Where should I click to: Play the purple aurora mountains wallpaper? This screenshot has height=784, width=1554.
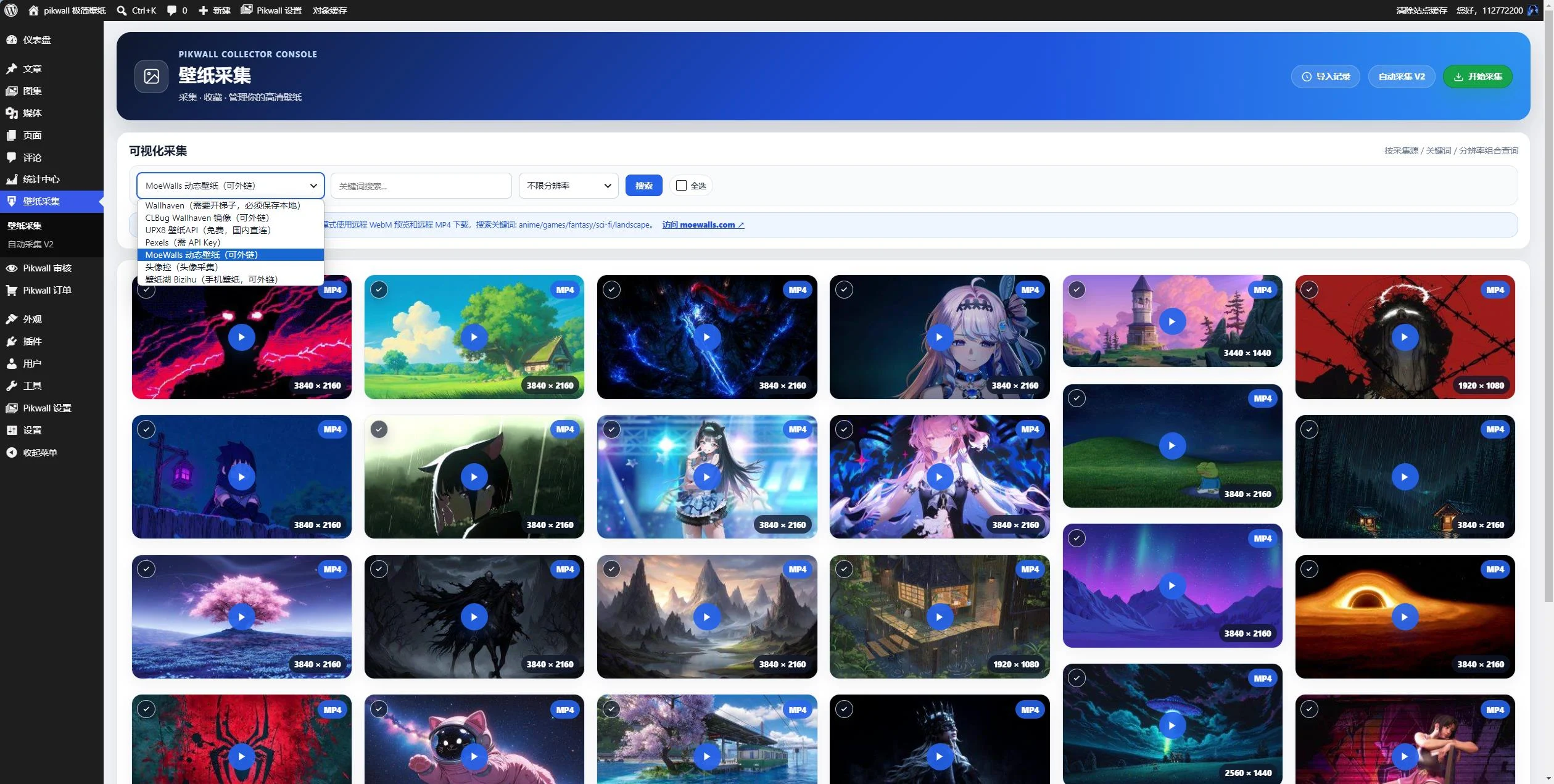[1172, 585]
